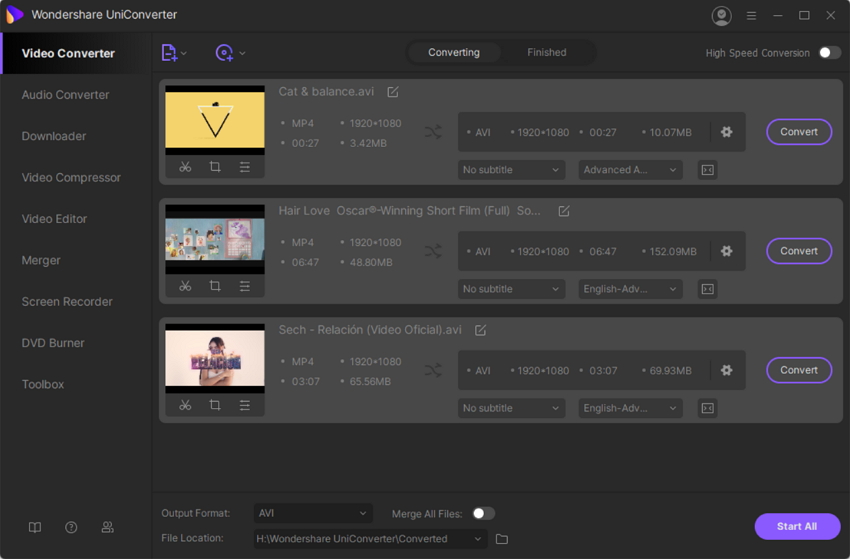The width and height of the screenshot is (850, 559).
Task: Open the community users icon
Action: (107, 528)
